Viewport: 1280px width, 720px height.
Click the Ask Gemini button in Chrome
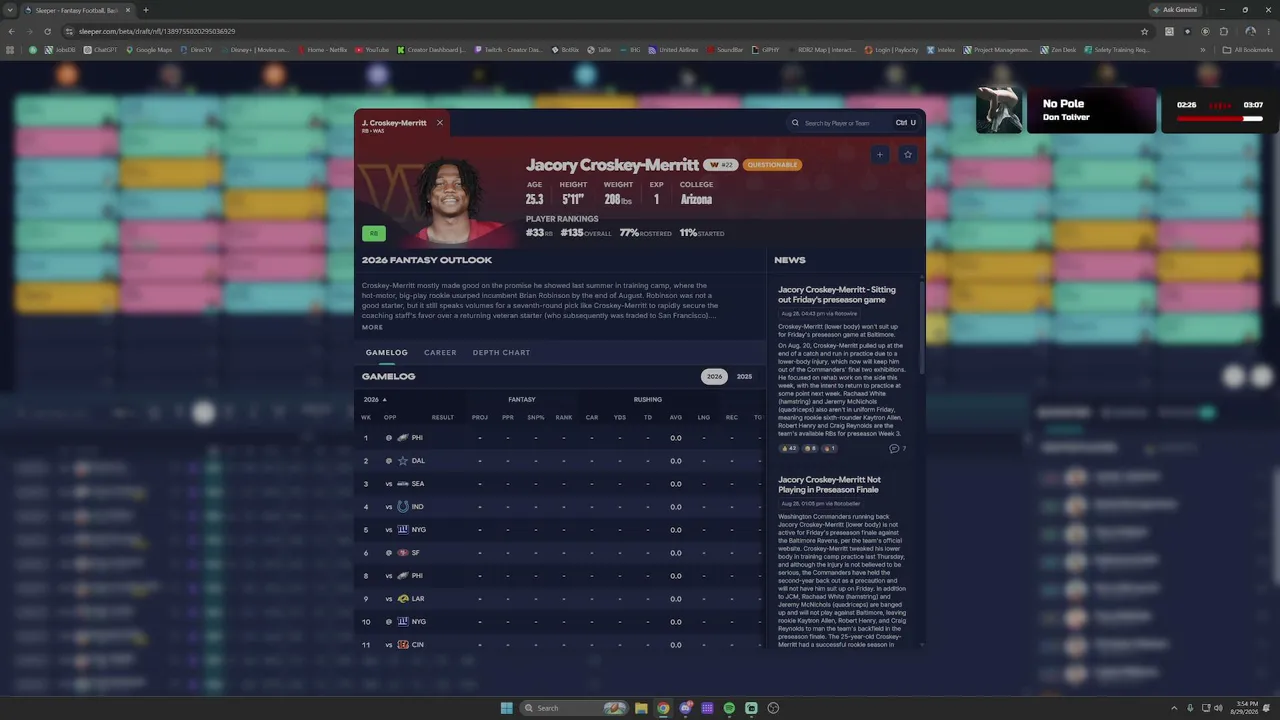[x=1175, y=10]
